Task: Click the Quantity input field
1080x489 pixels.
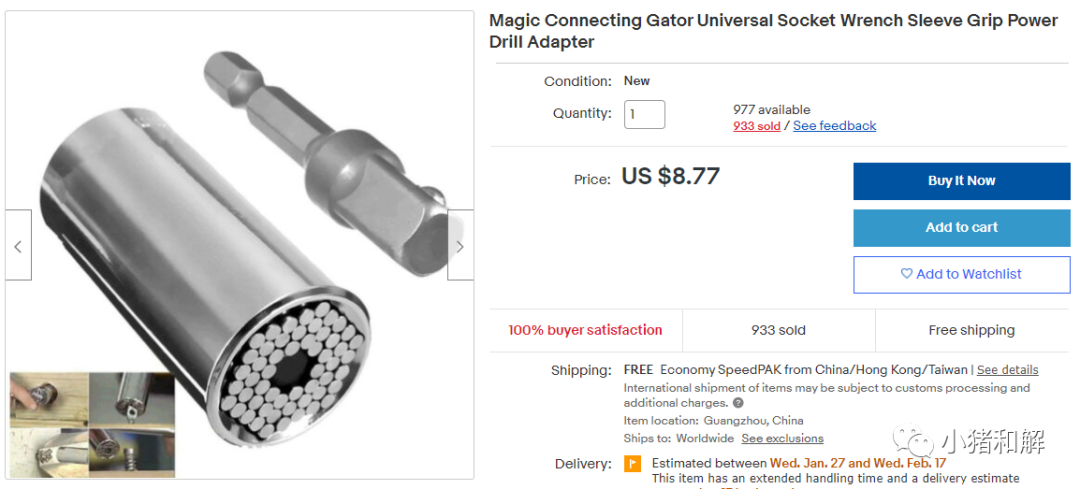Action: (x=645, y=114)
